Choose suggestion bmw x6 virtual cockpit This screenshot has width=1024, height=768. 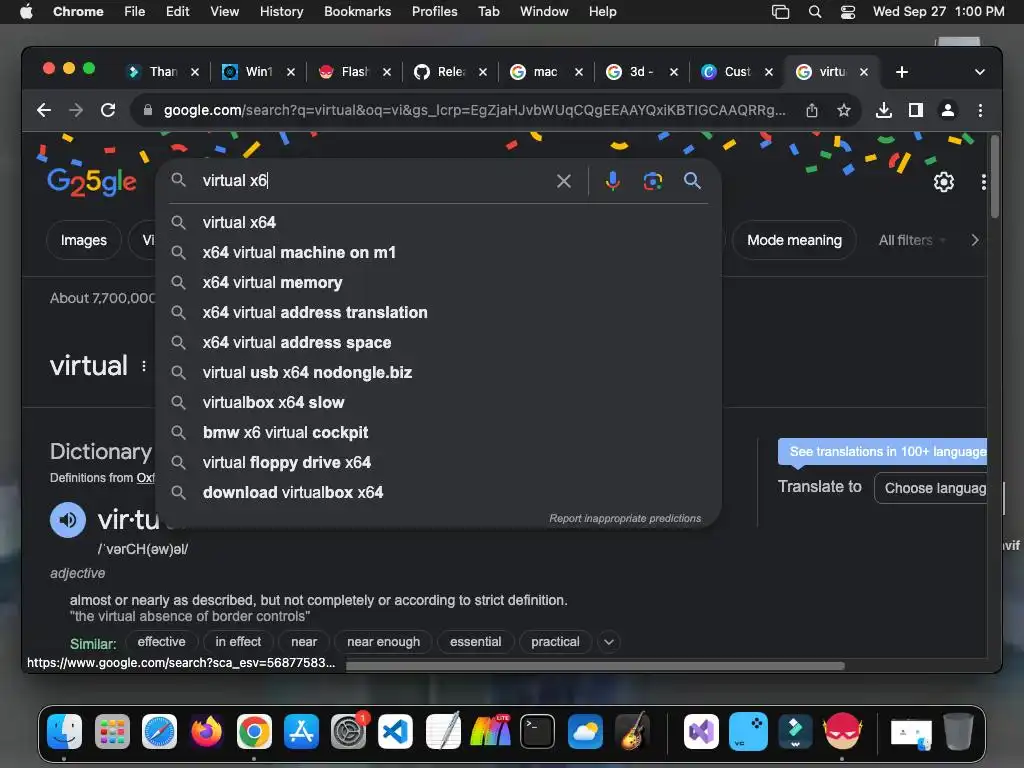click(x=438, y=433)
